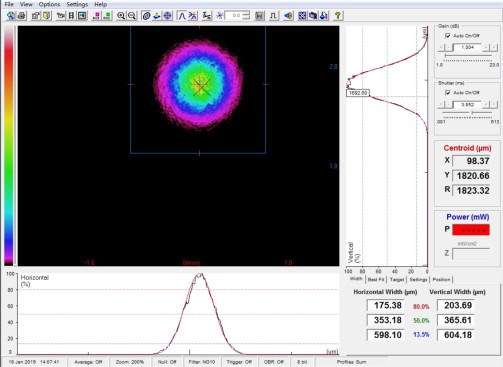Click the blue flask toolbar icon
This screenshot has height=367, width=503.
pos(323,15)
